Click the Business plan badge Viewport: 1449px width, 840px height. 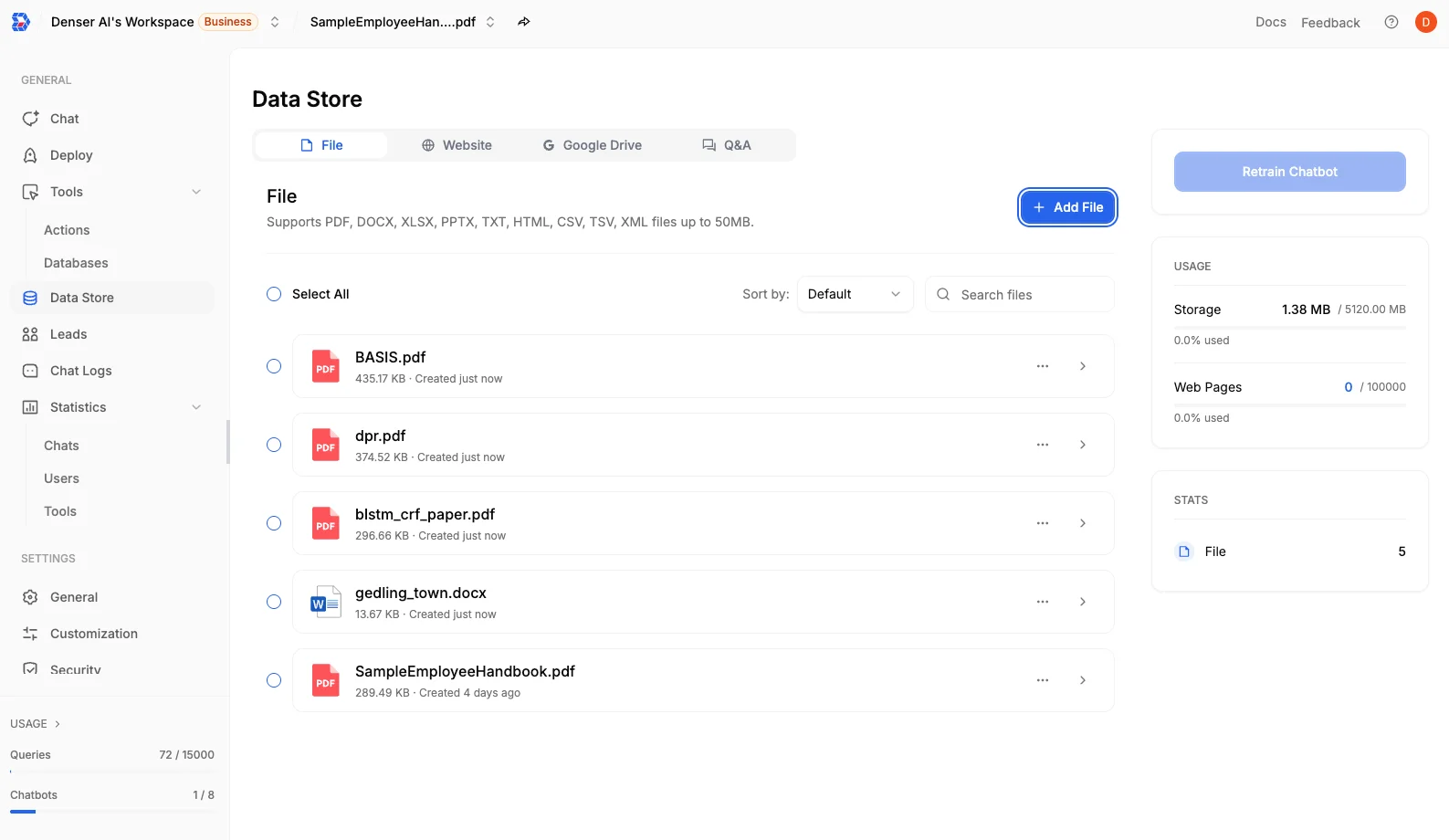point(228,22)
